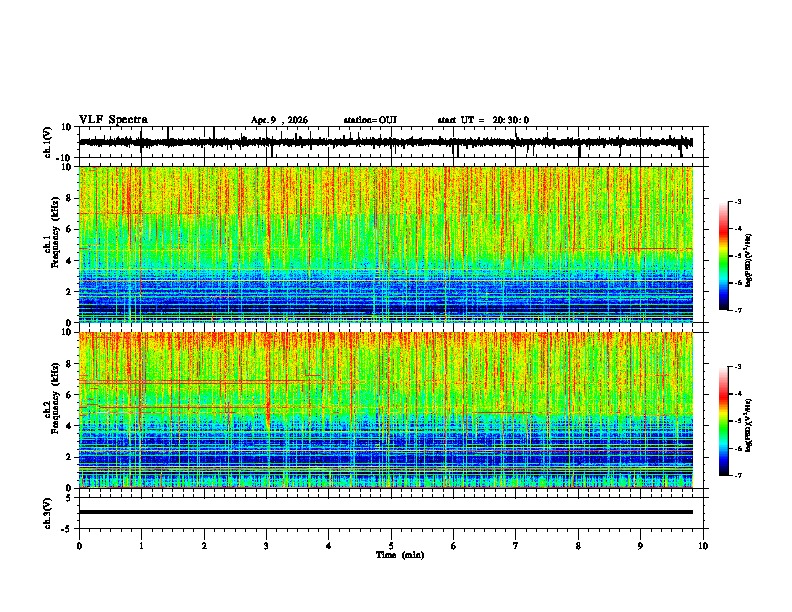792x612 pixels.
Task: Click the "-7" label on ch.2 color scale
Action: point(737,476)
